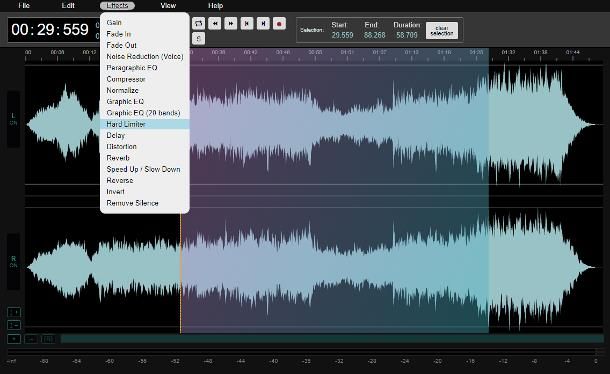Click vertical zoom-out button at bottom left

pyautogui.click(x=14, y=325)
